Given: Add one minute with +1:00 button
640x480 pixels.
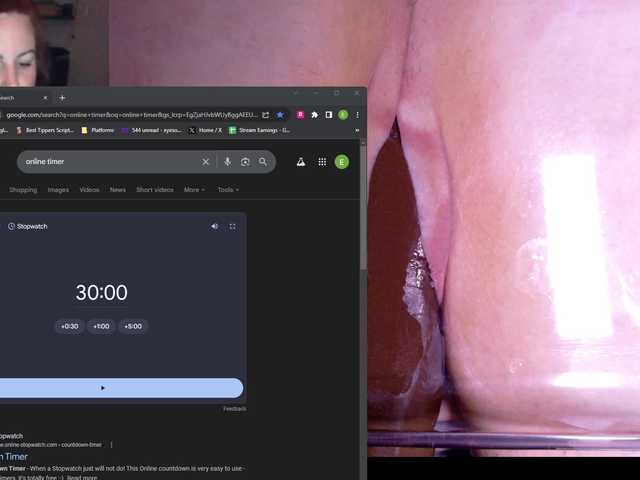Looking at the screenshot, I should (101, 326).
